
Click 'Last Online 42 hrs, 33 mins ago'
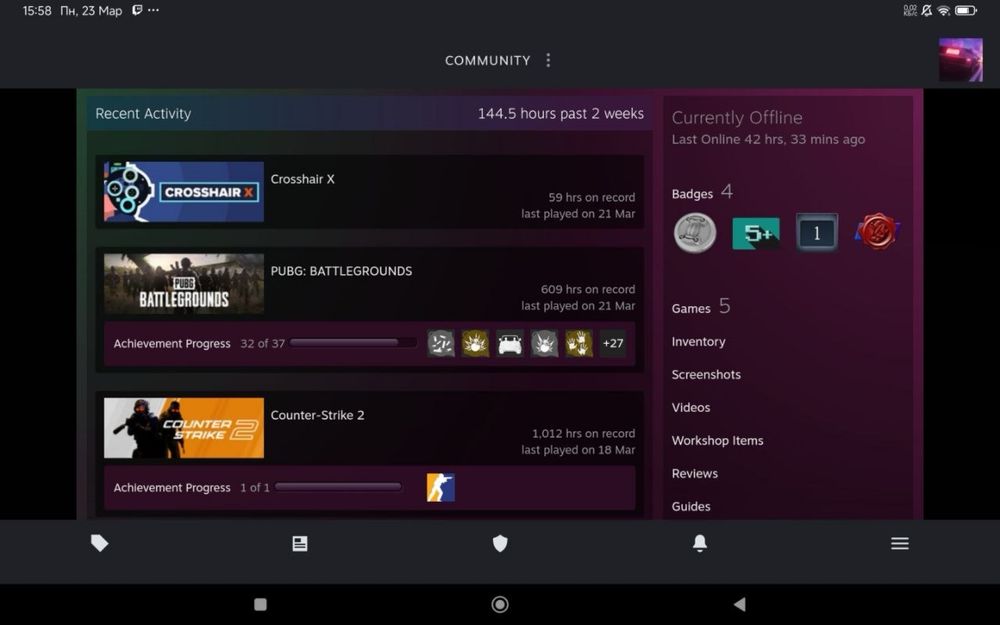768,139
